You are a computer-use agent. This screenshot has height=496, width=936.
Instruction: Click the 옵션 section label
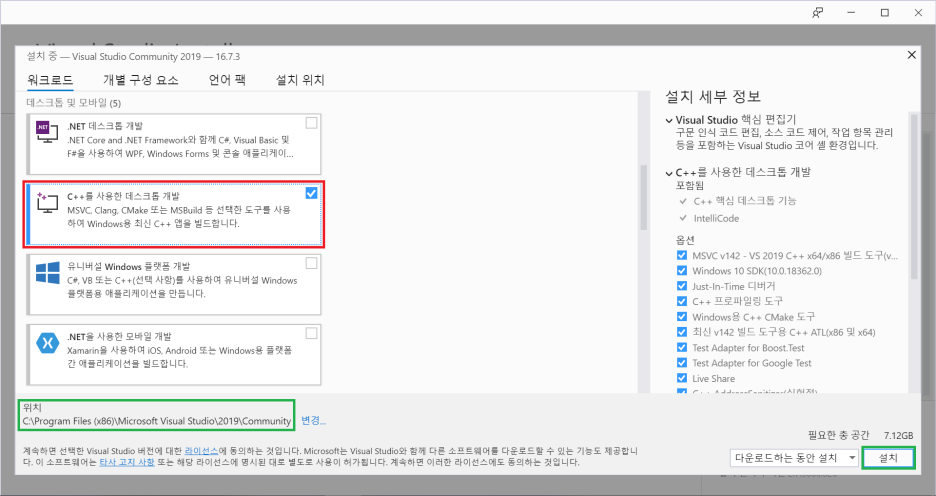click(x=685, y=240)
